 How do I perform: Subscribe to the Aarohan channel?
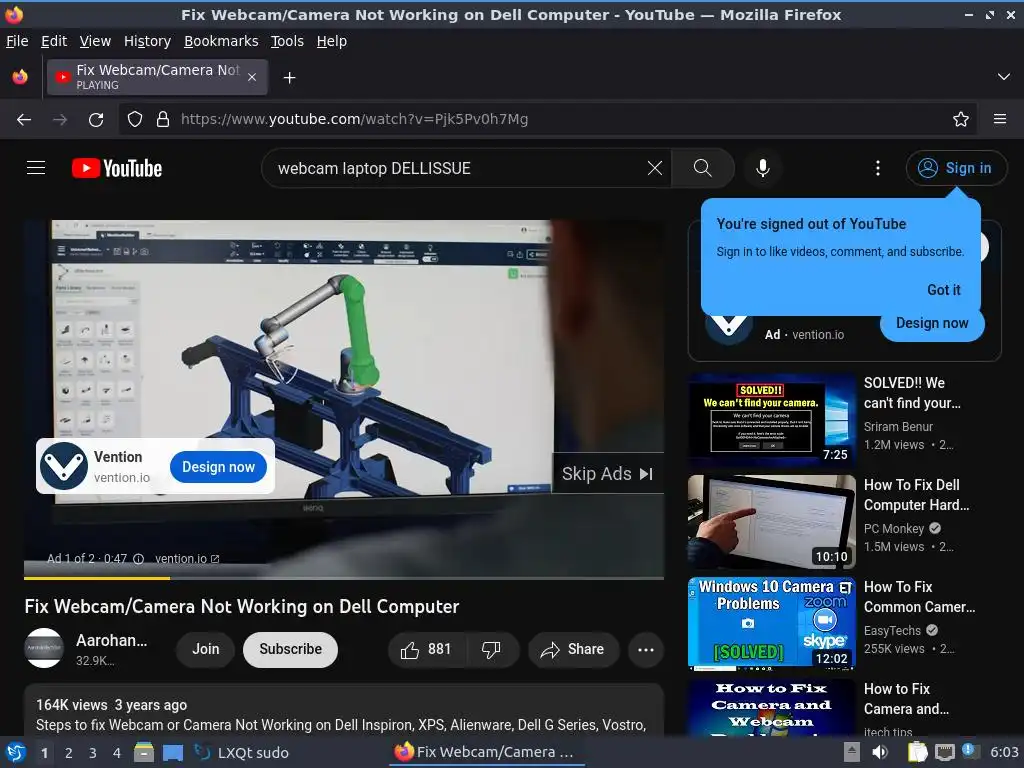tap(290, 649)
